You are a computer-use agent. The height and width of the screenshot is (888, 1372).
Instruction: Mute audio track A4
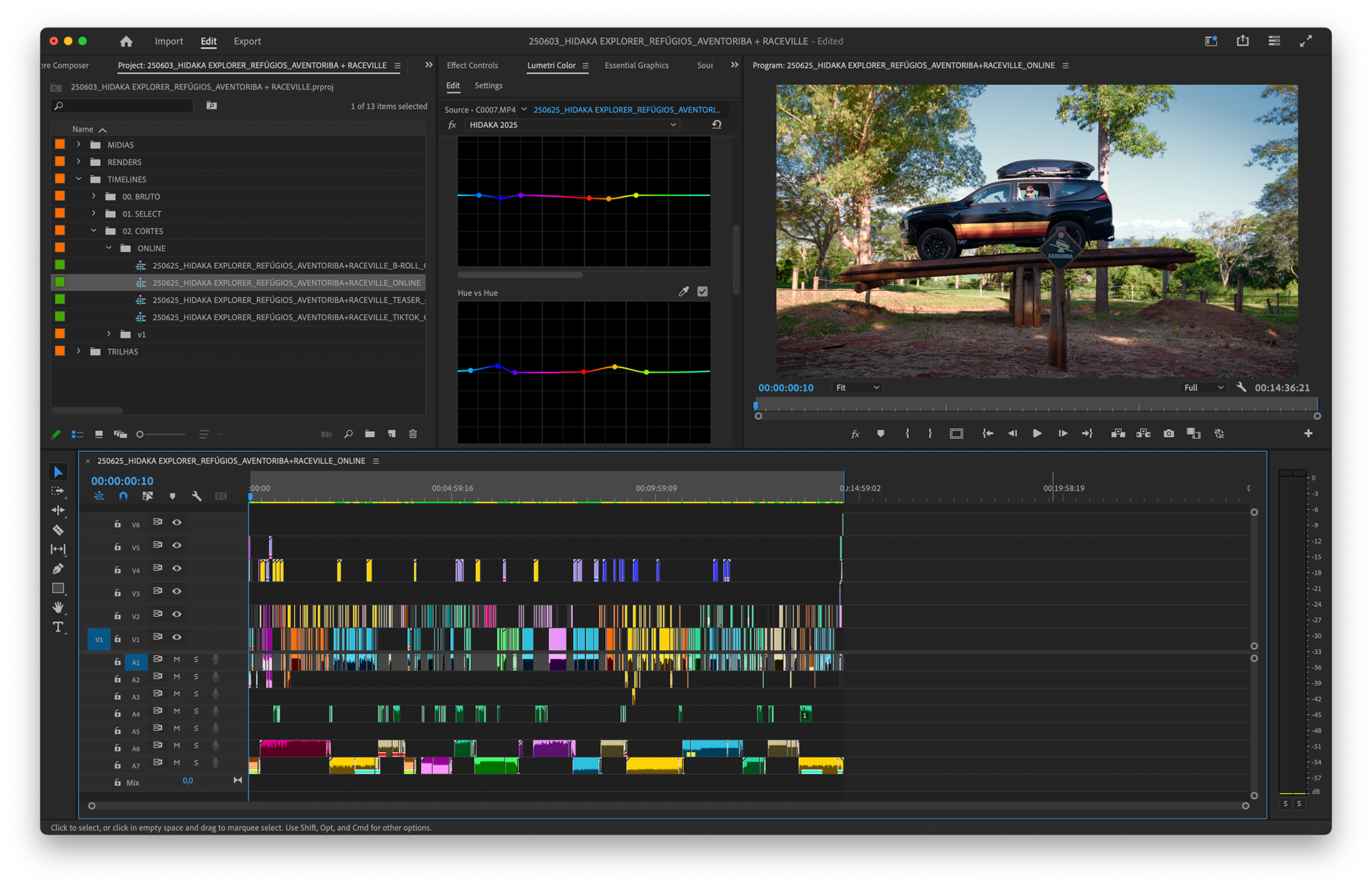[x=177, y=711]
